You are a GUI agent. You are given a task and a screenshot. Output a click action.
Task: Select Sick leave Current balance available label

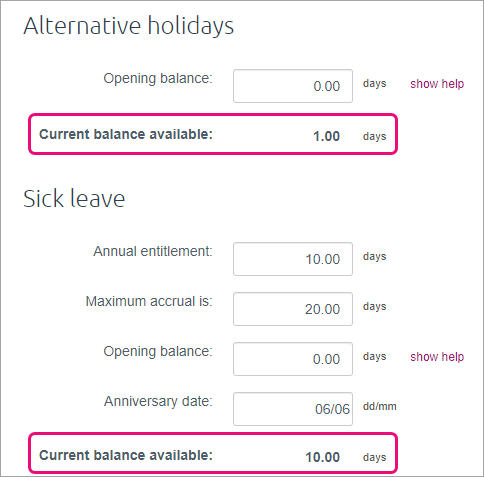(126, 455)
